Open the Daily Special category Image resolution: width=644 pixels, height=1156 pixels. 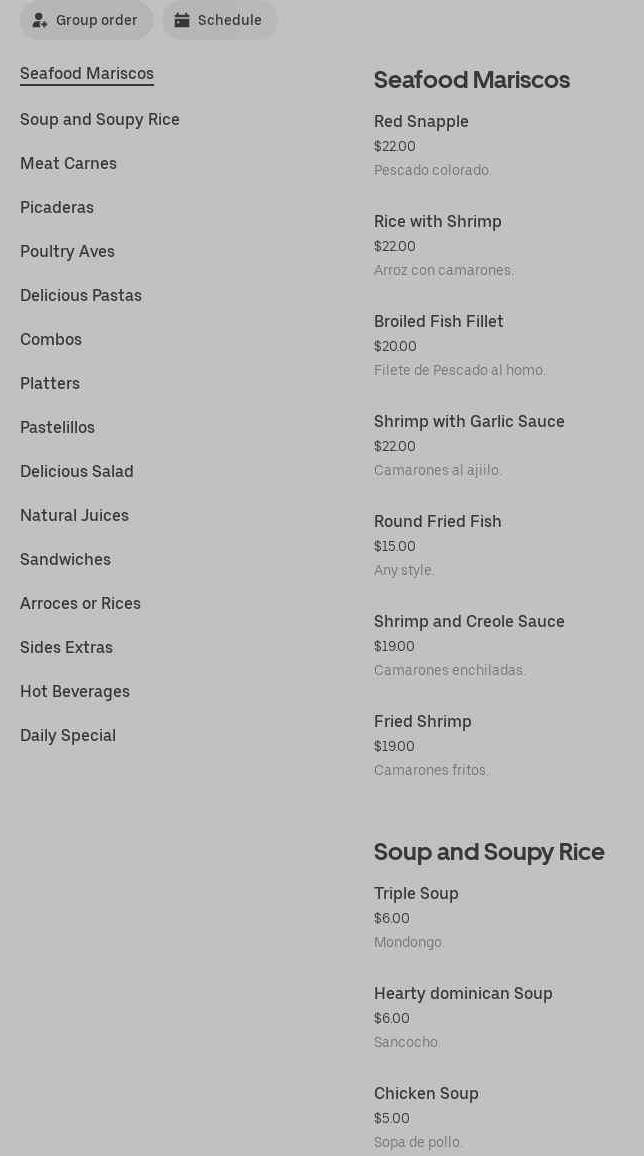coord(68,736)
